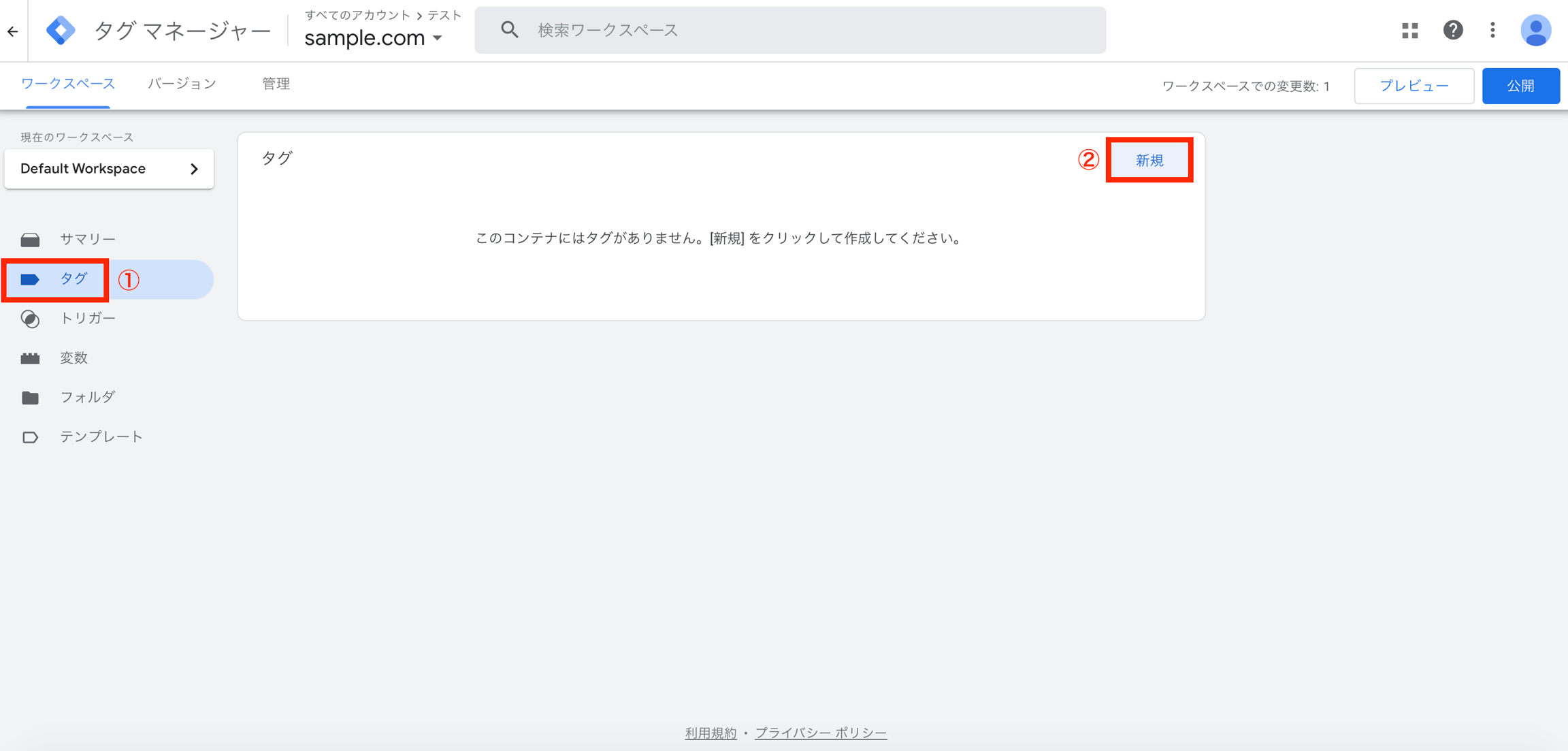The width and height of the screenshot is (1568, 751).
Task: Open the three-dot more options menu
Action: [x=1492, y=31]
